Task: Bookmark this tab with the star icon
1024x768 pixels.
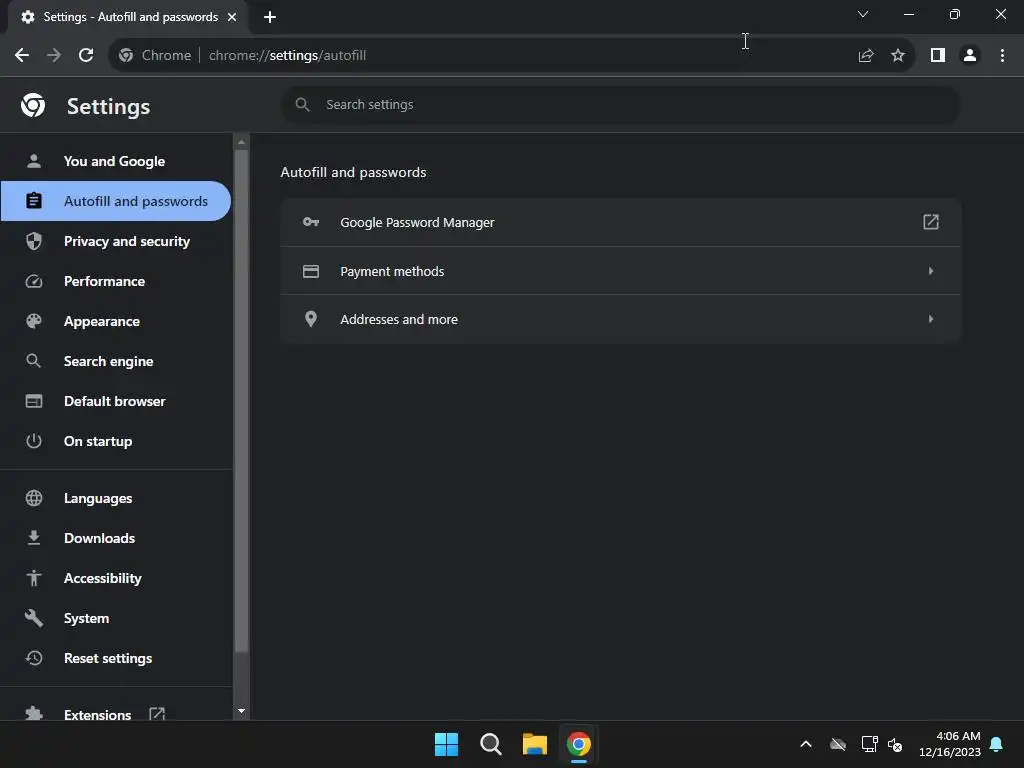Action: [x=898, y=56]
